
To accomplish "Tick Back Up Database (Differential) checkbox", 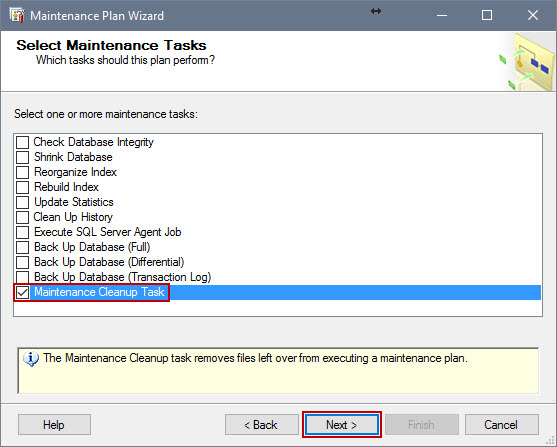I will point(22,262).
